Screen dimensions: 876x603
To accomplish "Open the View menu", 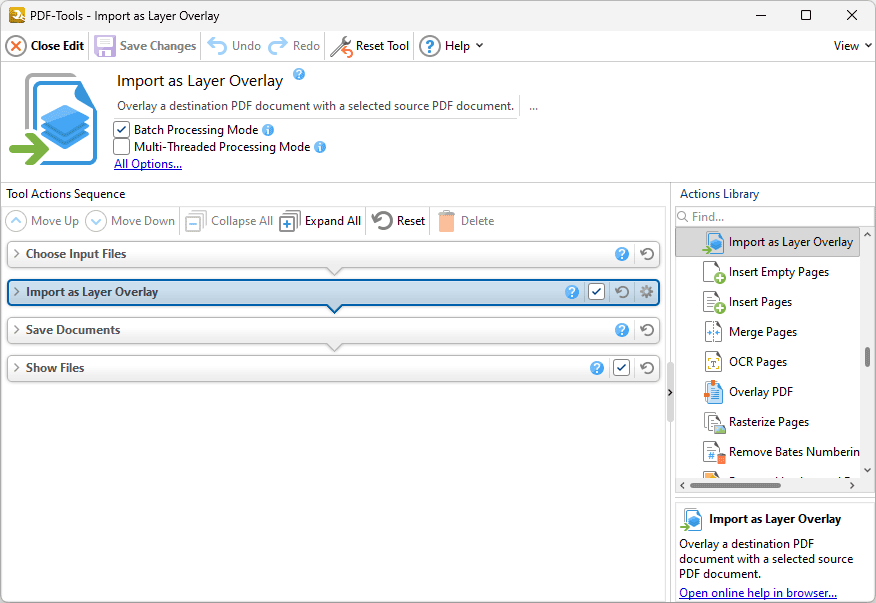I will (x=852, y=46).
